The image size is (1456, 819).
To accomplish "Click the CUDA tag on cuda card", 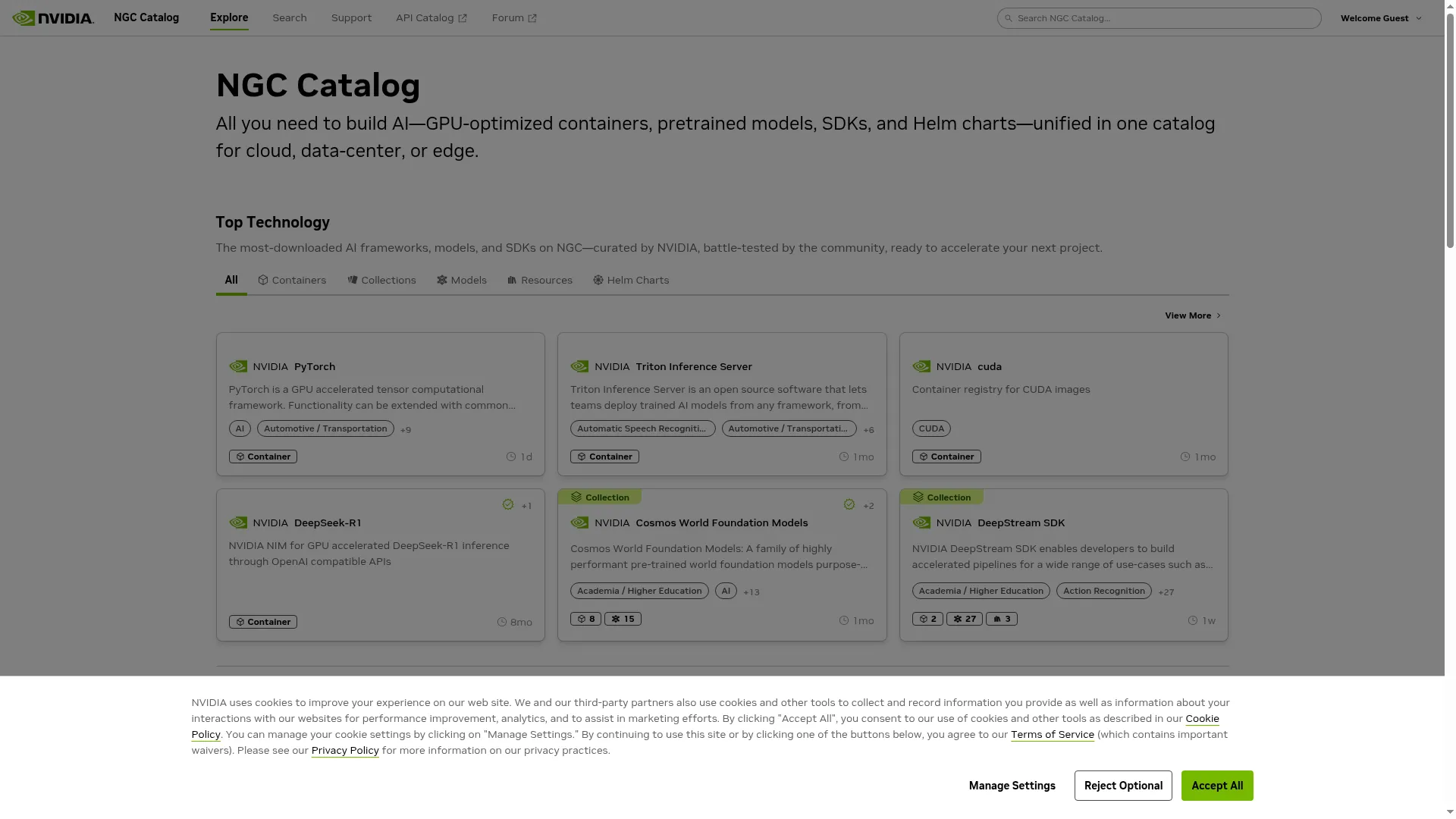I will (931, 429).
